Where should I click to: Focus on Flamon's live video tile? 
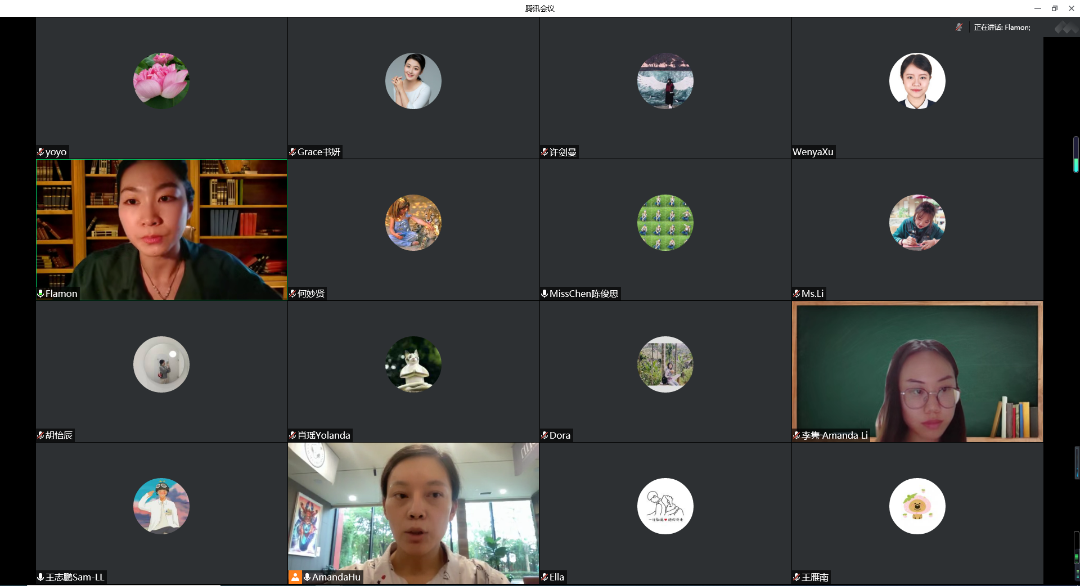pos(161,230)
